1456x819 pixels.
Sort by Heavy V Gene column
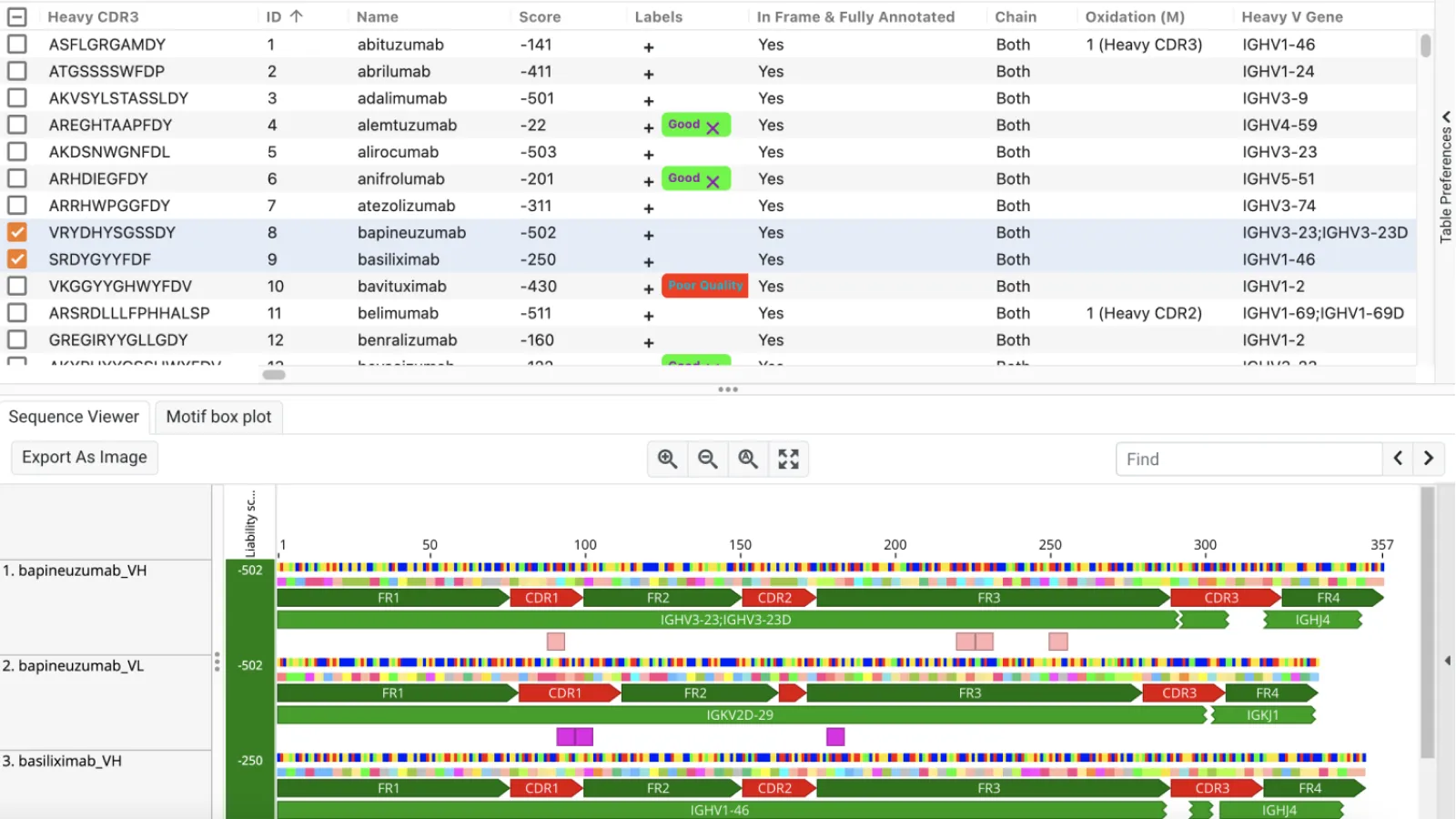pyautogui.click(x=1292, y=16)
